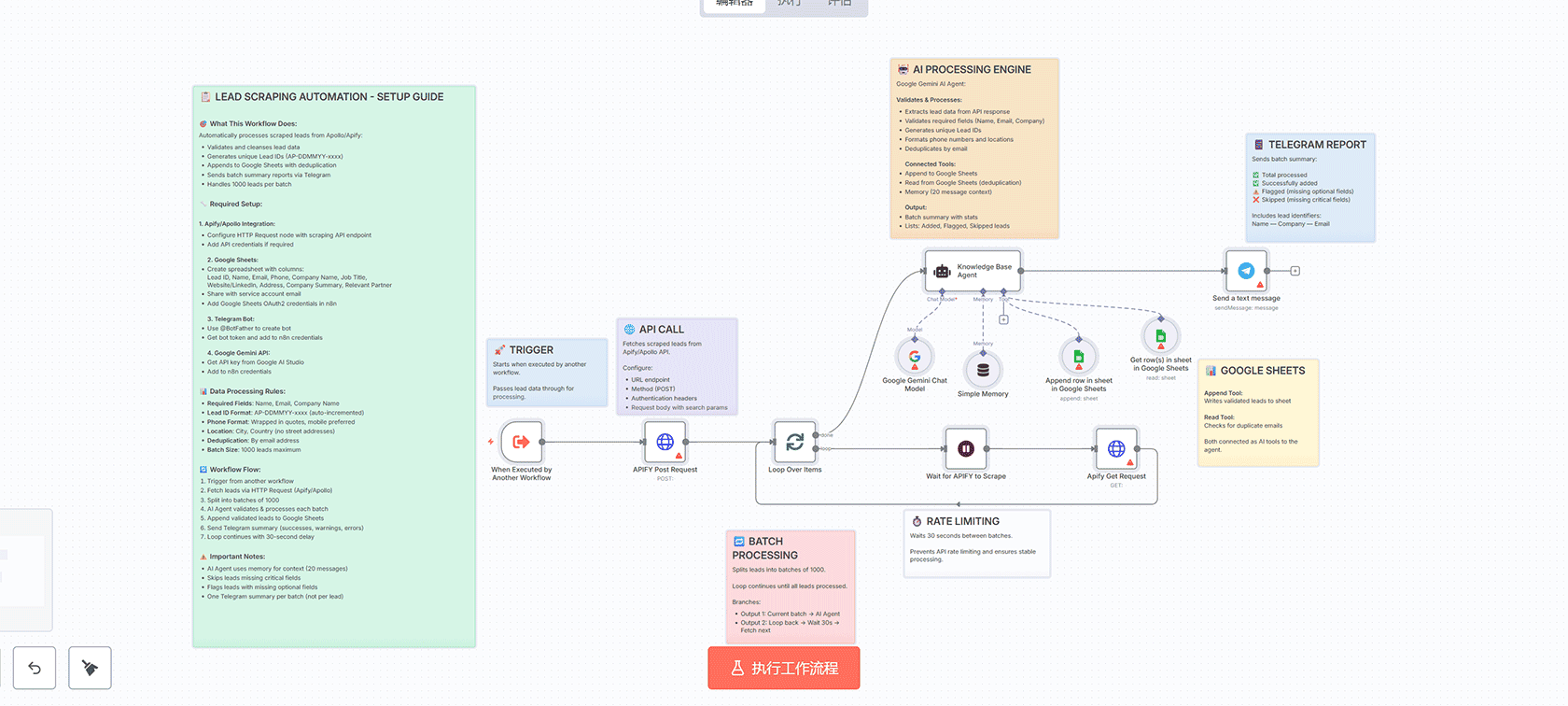The image size is (1568, 706).
Task: Select the Simple Memory node
Action: click(x=983, y=370)
